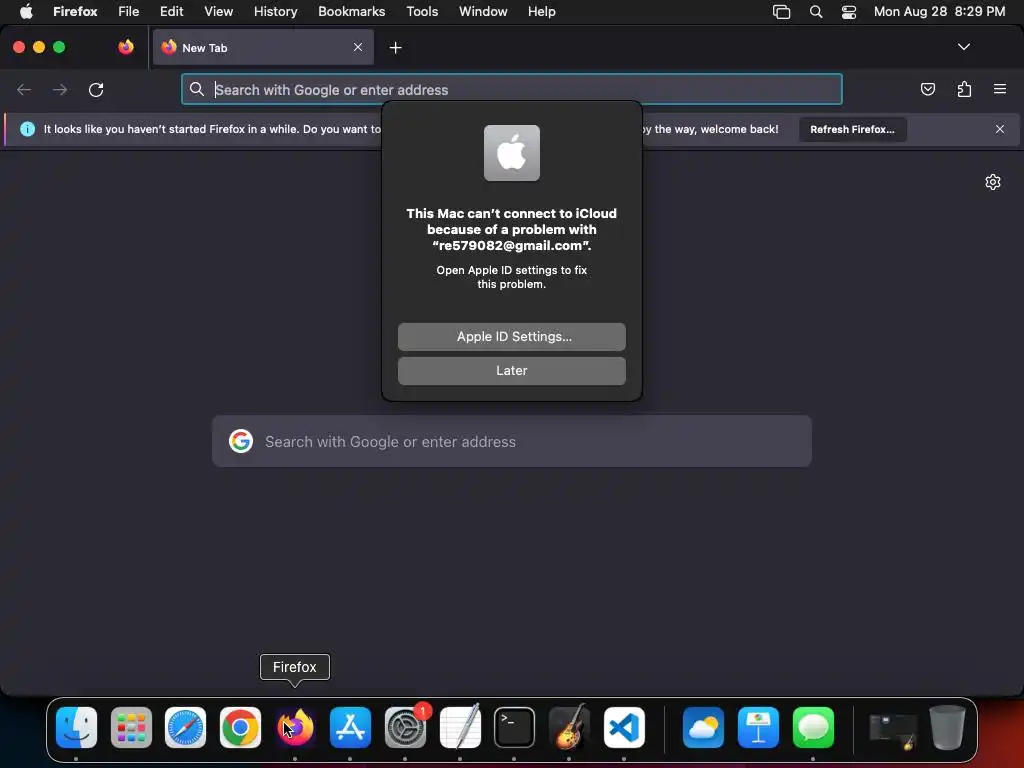1024x768 pixels.
Task: Open Control Center in menu bar
Action: coord(848,12)
